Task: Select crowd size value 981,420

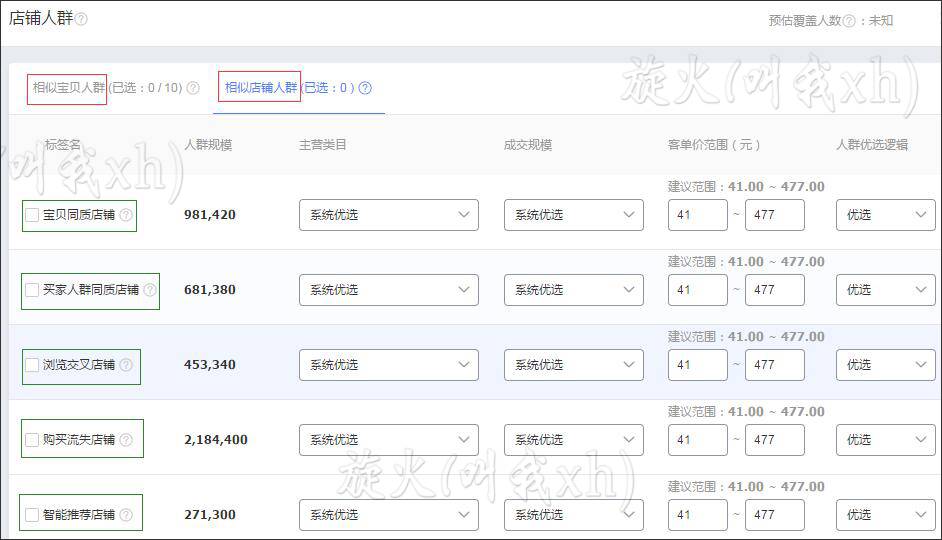Action: [x=210, y=215]
